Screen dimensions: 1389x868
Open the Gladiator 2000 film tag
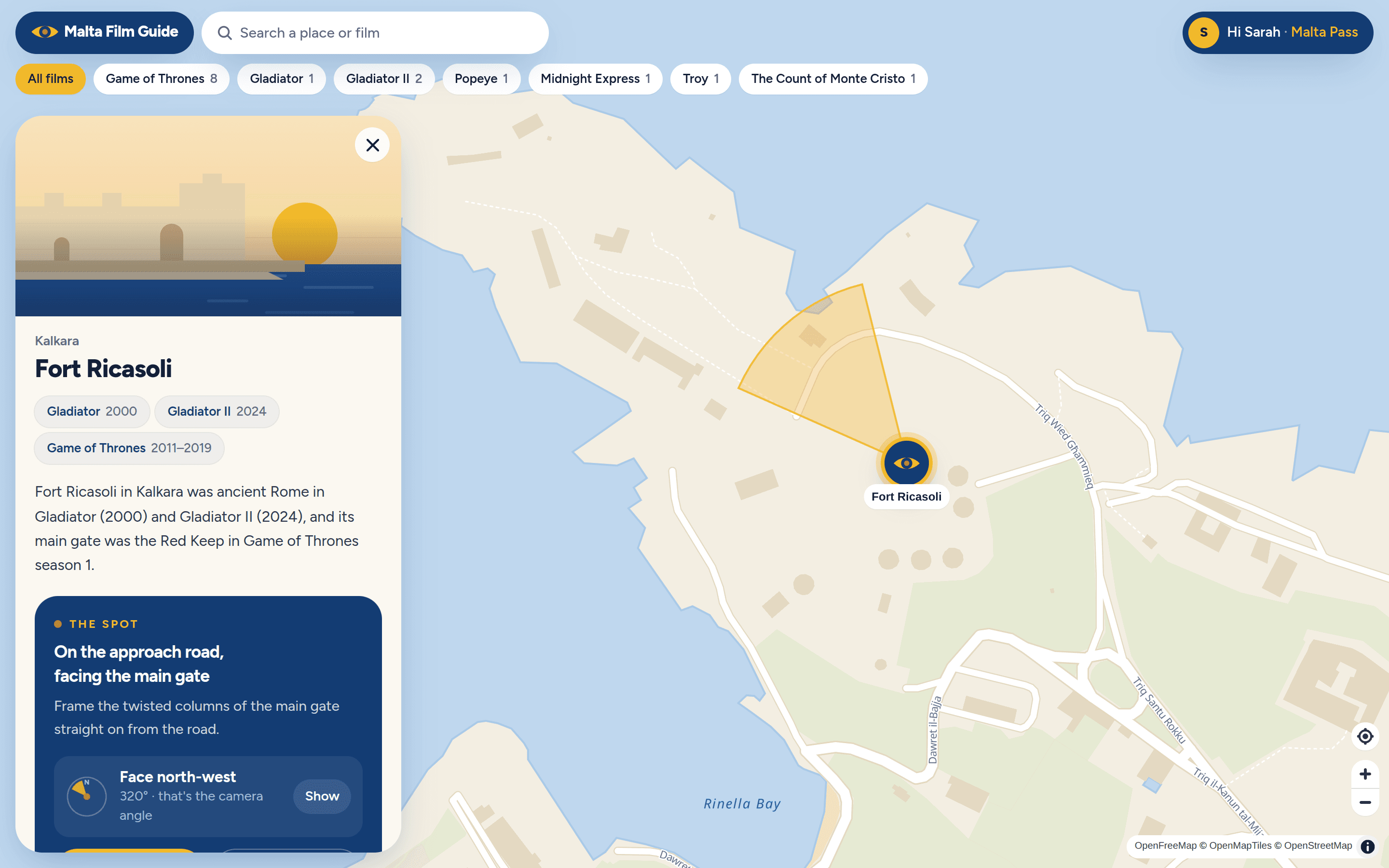point(92,412)
